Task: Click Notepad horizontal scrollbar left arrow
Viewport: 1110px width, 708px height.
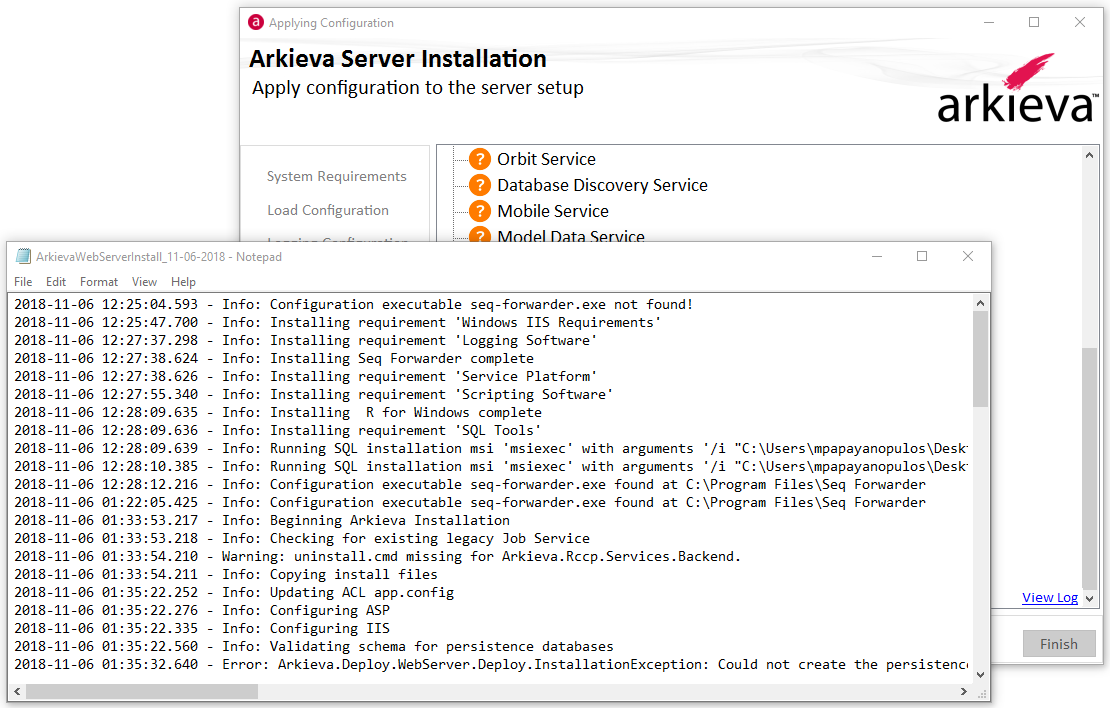Action: click(x=17, y=691)
